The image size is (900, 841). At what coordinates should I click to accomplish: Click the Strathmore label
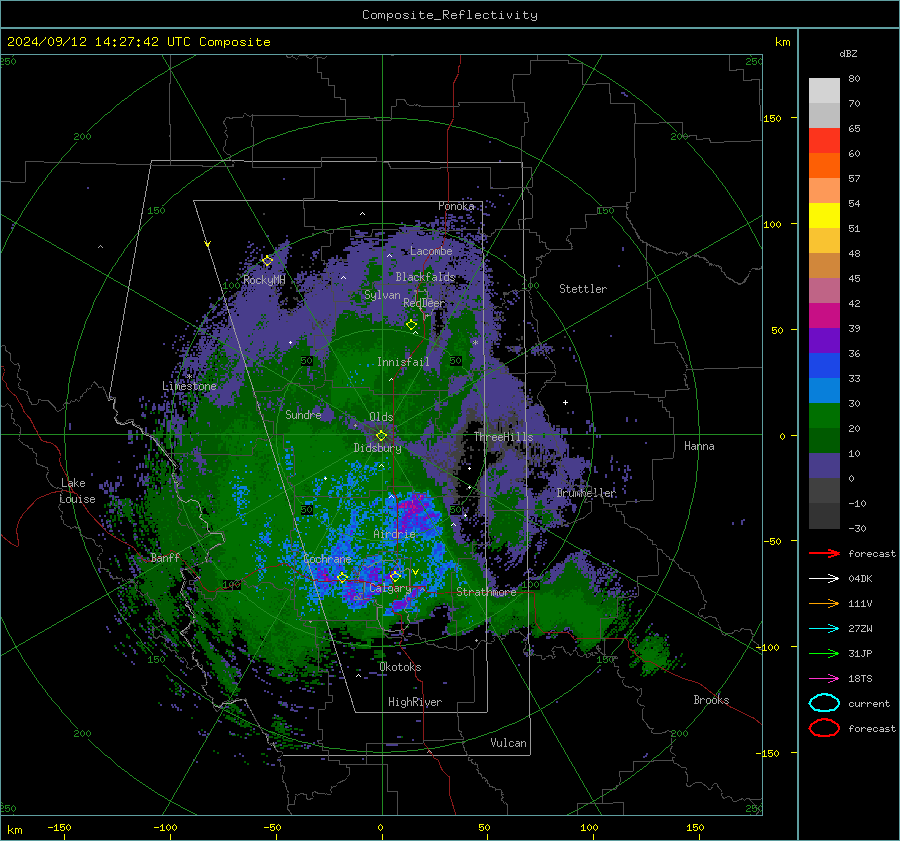pos(486,592)
